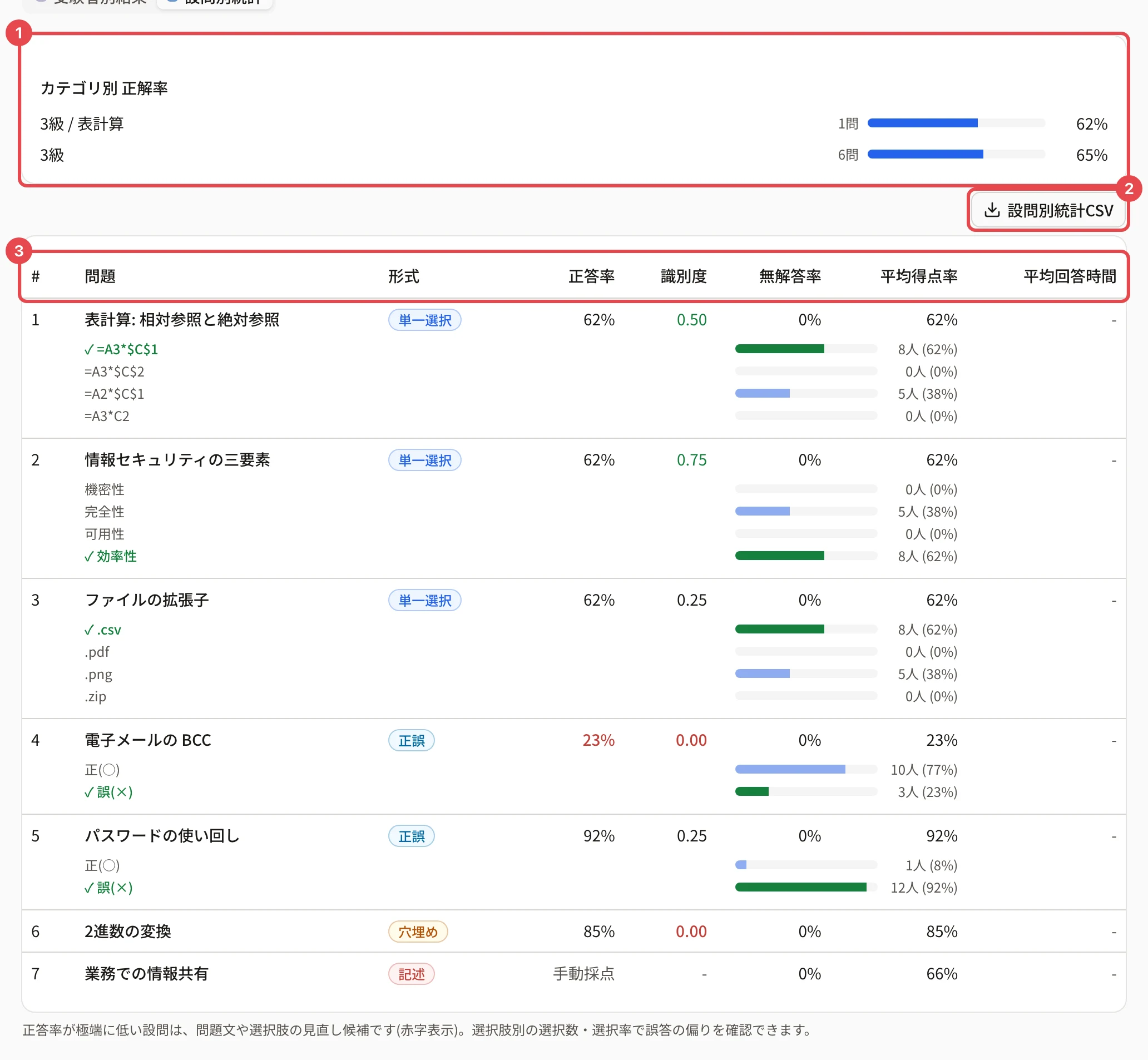Click the 手動採点 label
Screen dimensions: 1148x1060
583,974
